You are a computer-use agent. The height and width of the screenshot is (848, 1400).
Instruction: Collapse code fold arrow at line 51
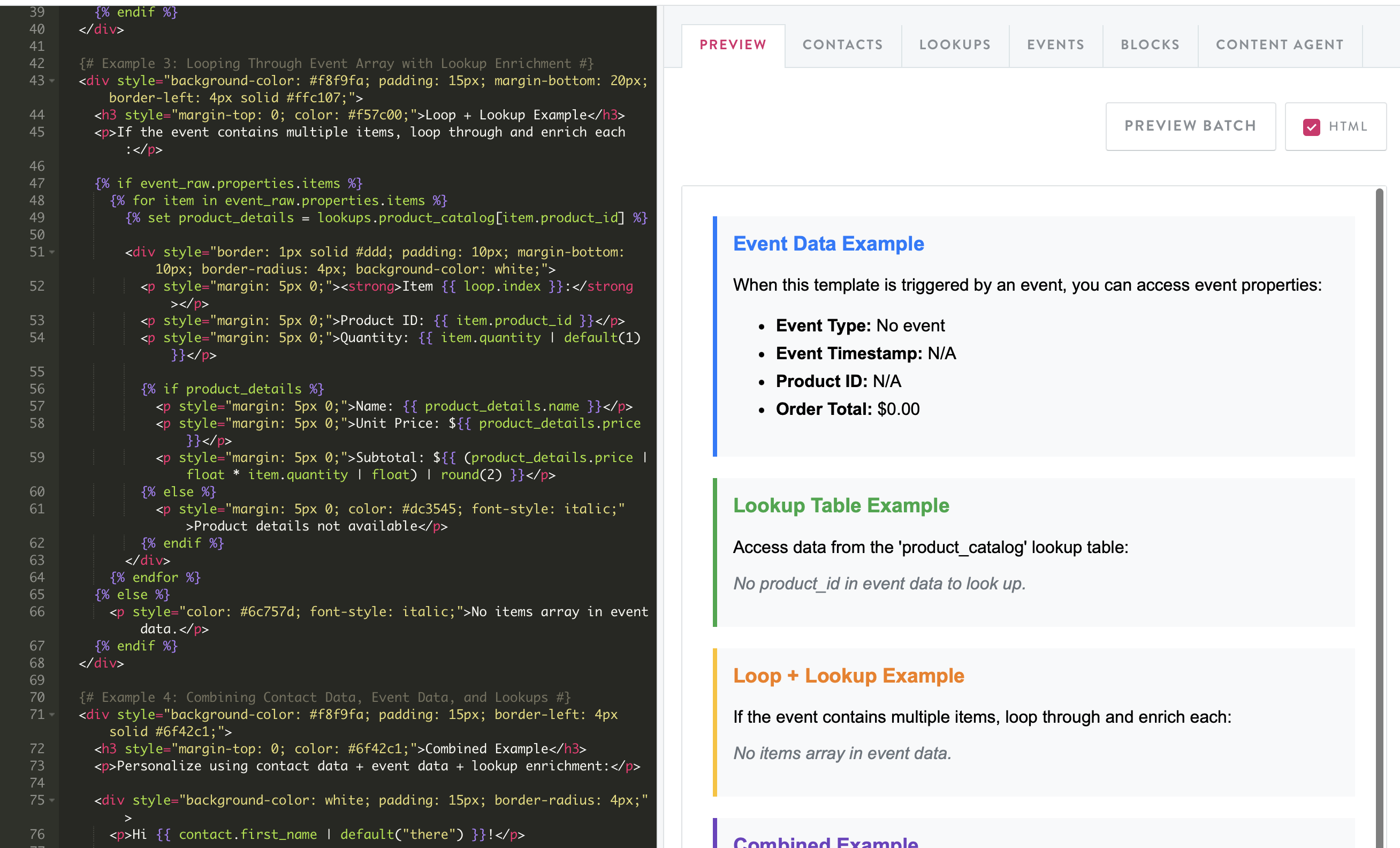tap(52, 252)
